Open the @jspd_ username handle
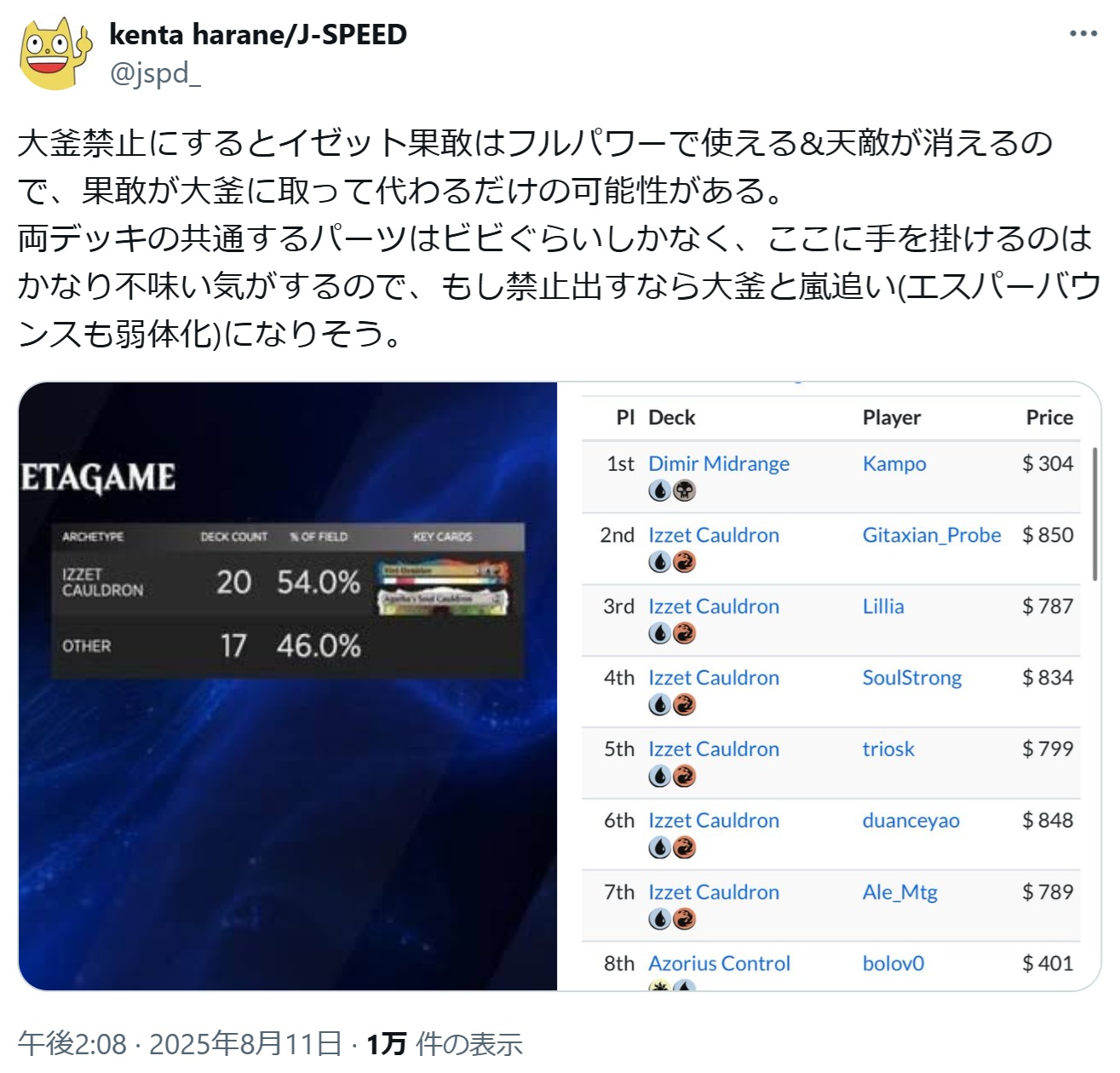This screenshot has width=1120, height=1073. 155,73
